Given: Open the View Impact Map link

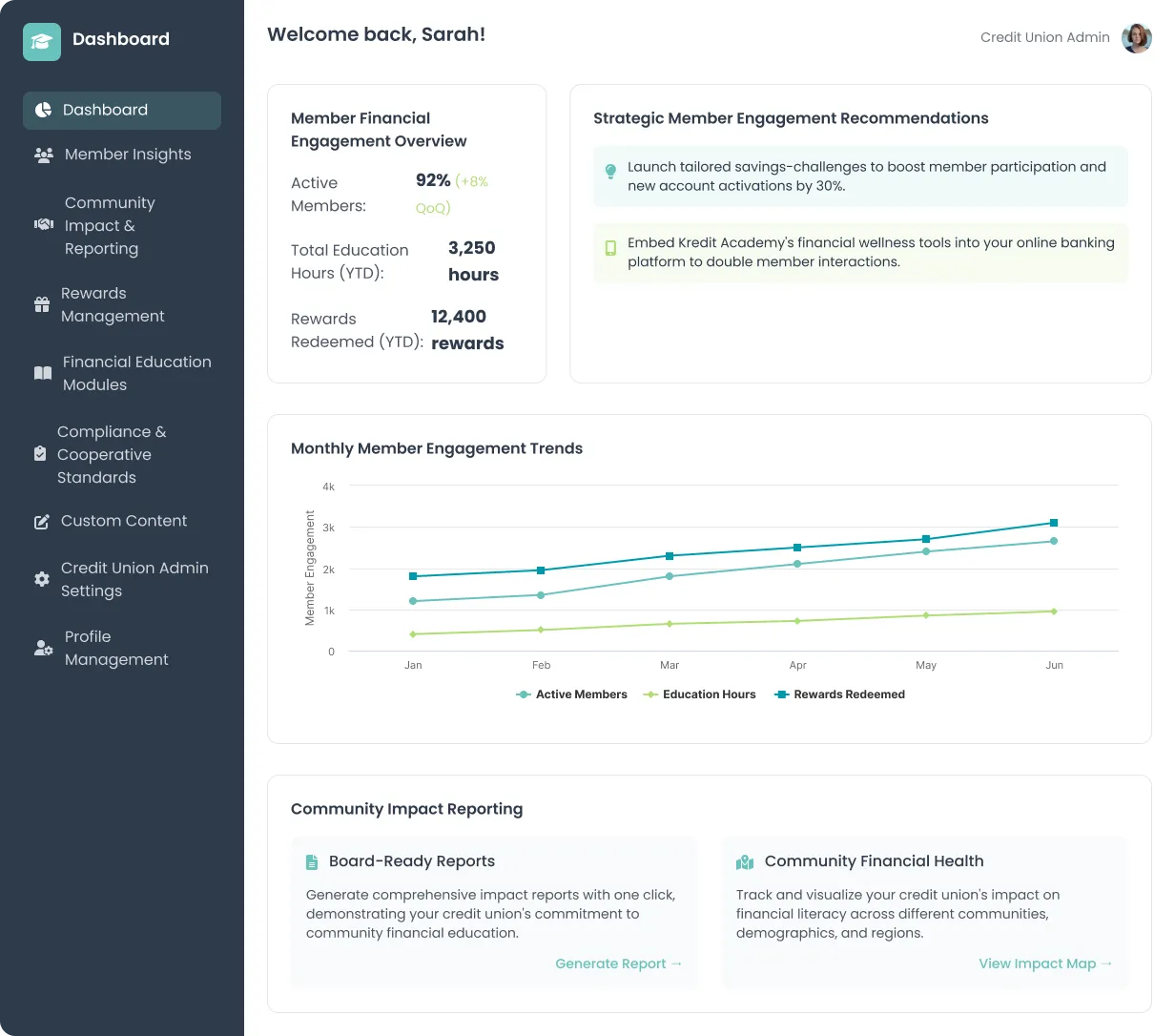Looking at the screenshot, I should point(1045,963).
